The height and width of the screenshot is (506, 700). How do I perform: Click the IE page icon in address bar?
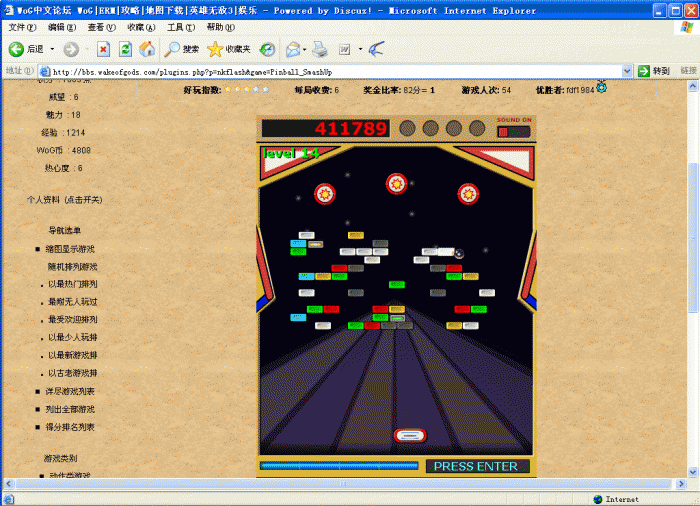[x=44, y=71]
